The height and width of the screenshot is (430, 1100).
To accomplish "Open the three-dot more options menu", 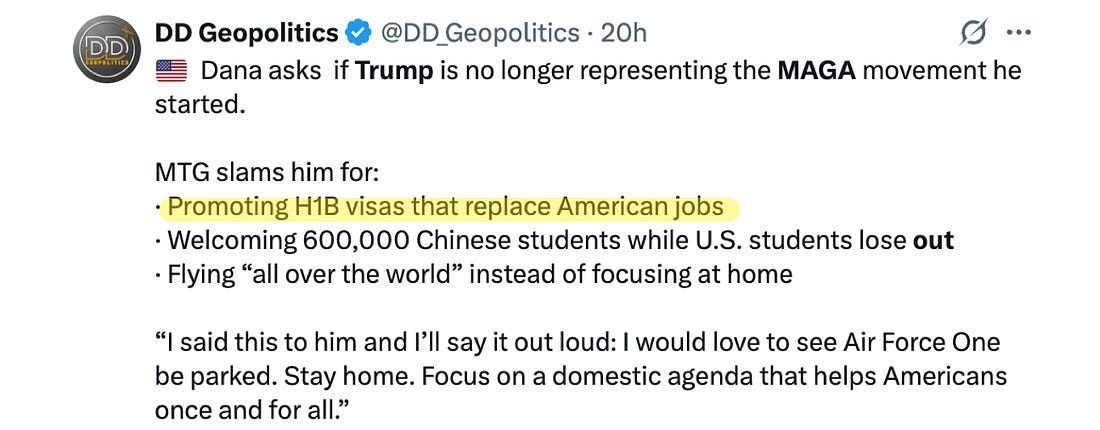I will click(x=1018, y=33).
